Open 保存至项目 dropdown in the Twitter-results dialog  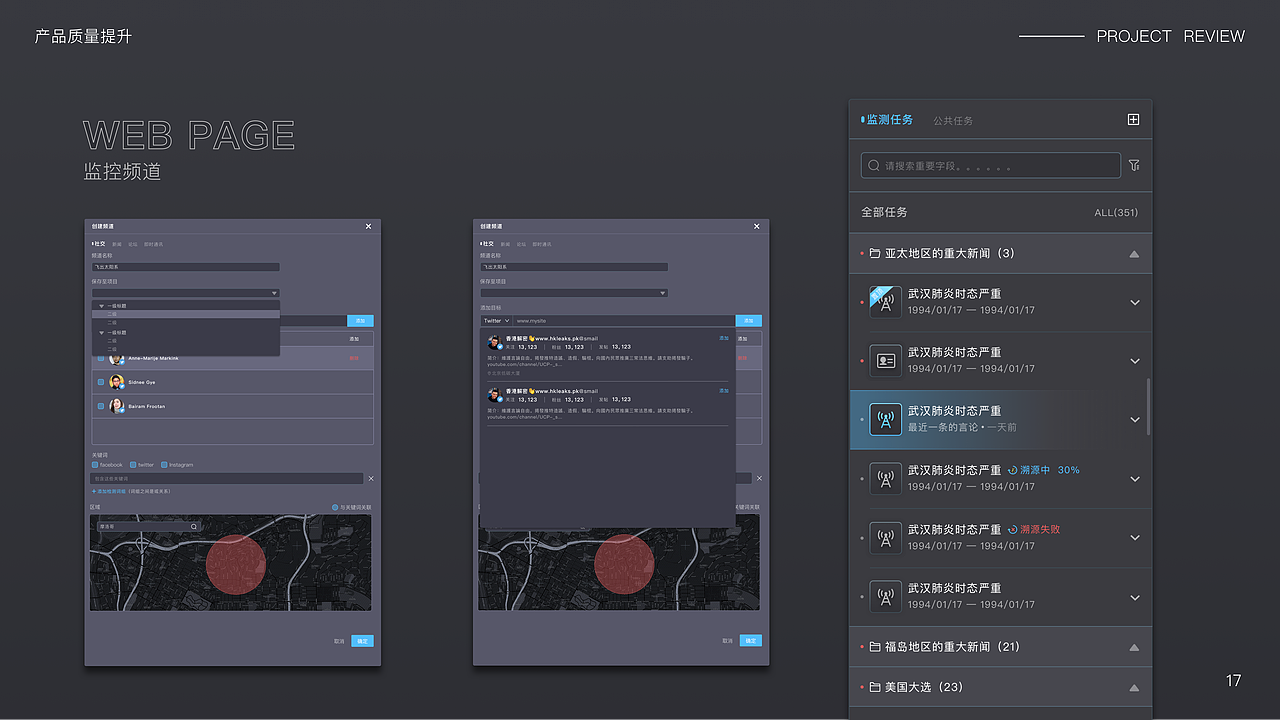(x=574, y=293)
